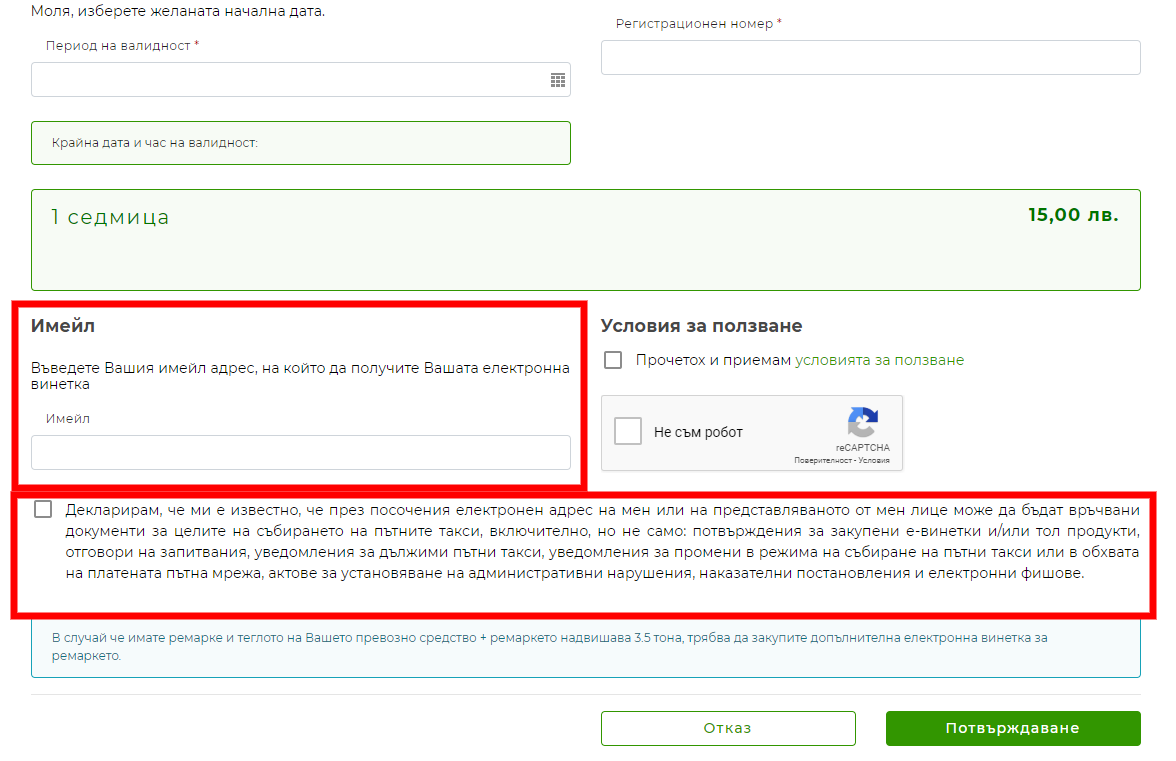The image size is (1176, 761).
Task: Tick the 'Декларирам' declaration checkbox
Action: click(43, 509)
